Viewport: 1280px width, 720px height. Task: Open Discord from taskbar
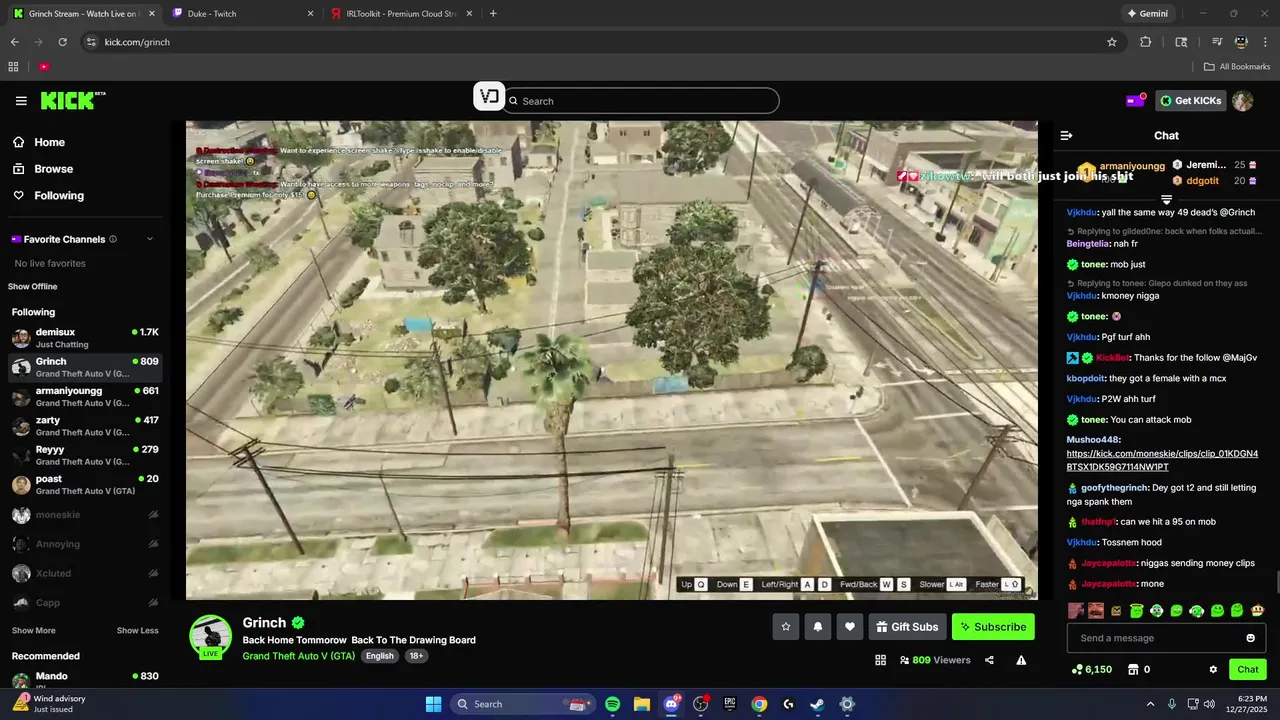pos(671,704)
